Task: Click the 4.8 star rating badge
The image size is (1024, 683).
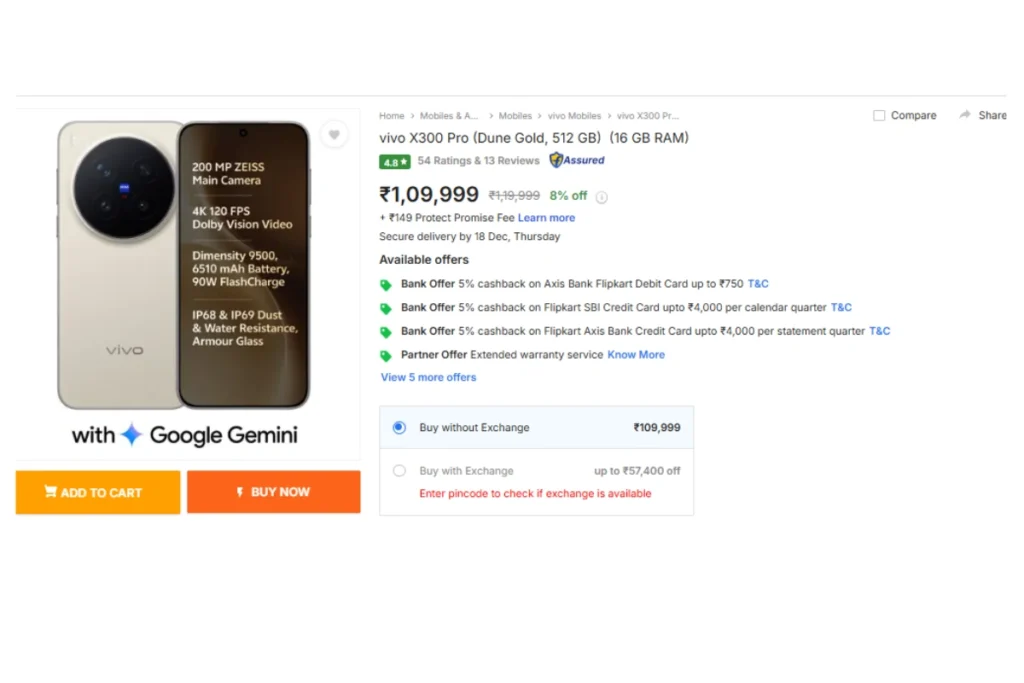Action: 394,161
